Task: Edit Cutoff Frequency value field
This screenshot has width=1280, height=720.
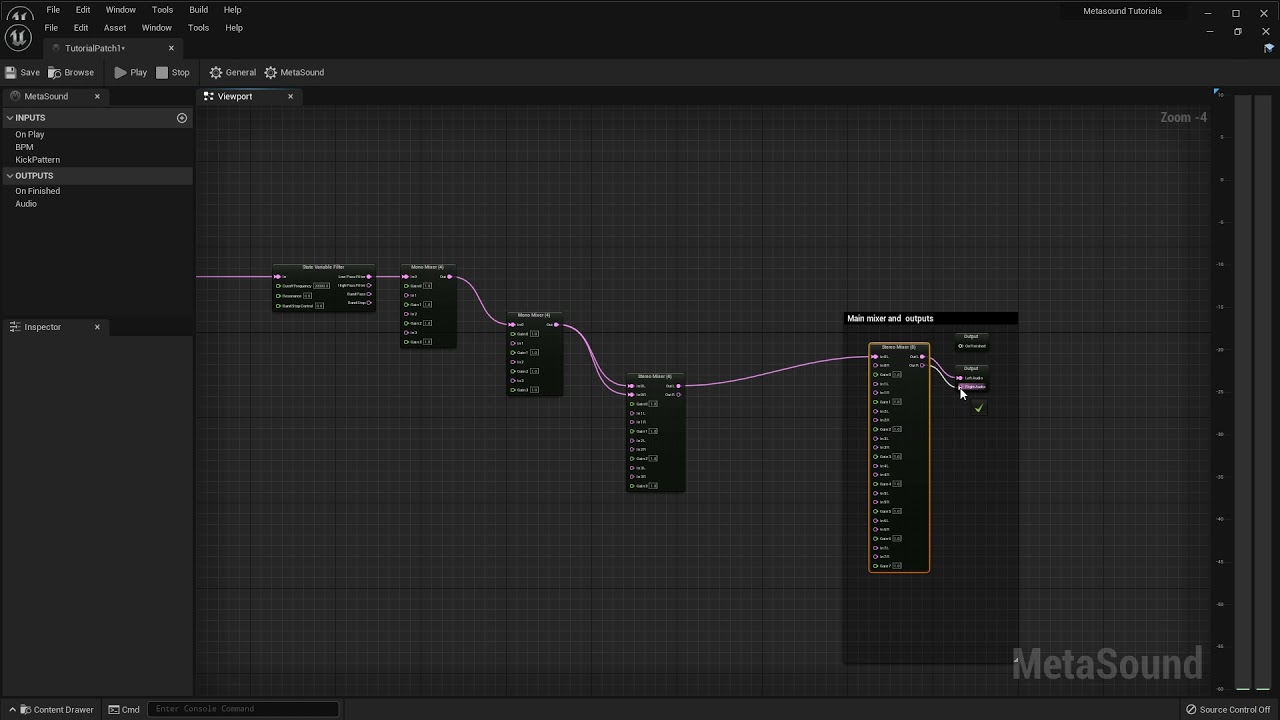Action: point(322,286)
